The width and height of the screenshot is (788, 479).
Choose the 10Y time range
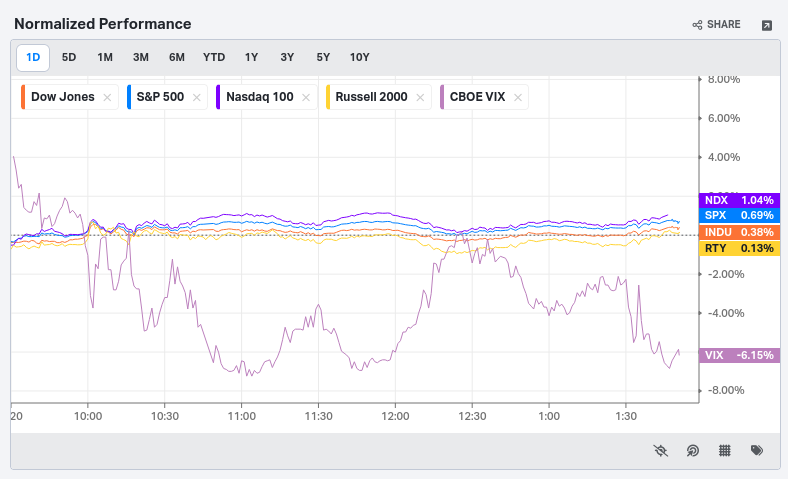click(359, 57)
